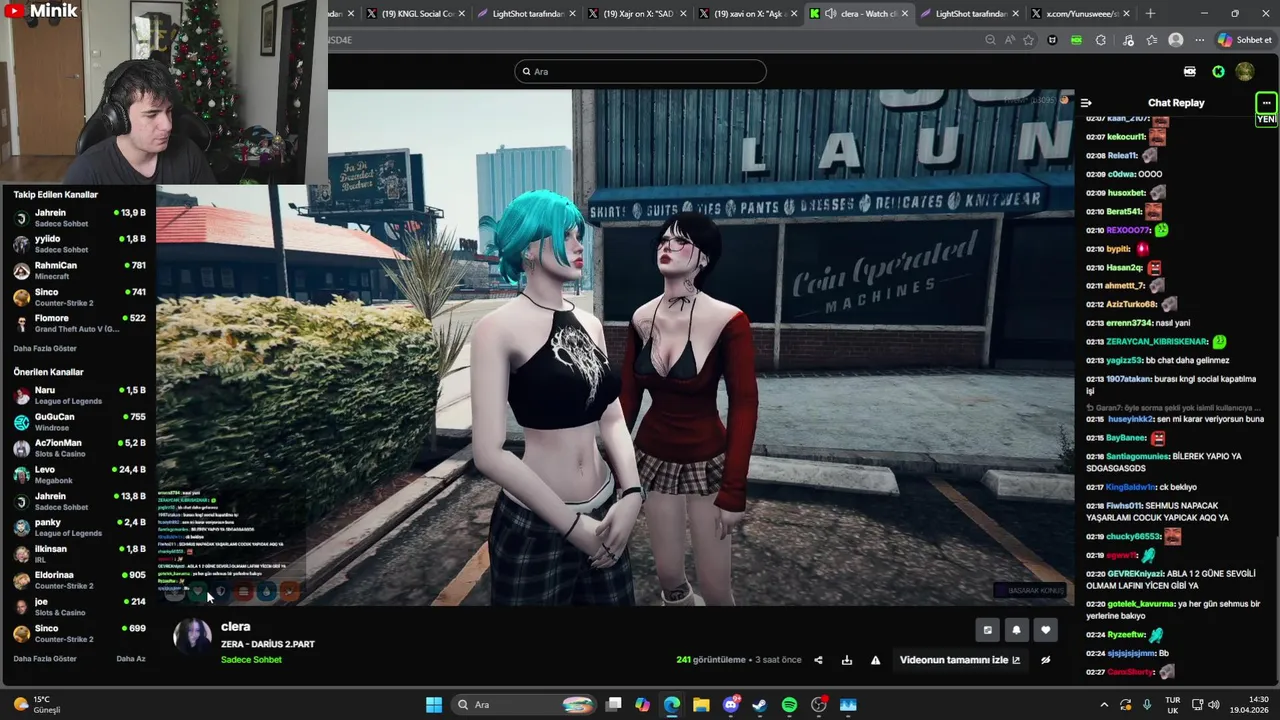Image resolution: width=1280 pixels, height=720 pixels.
Task: Report the clip using the warning triangle
Action: click(876, 660)
